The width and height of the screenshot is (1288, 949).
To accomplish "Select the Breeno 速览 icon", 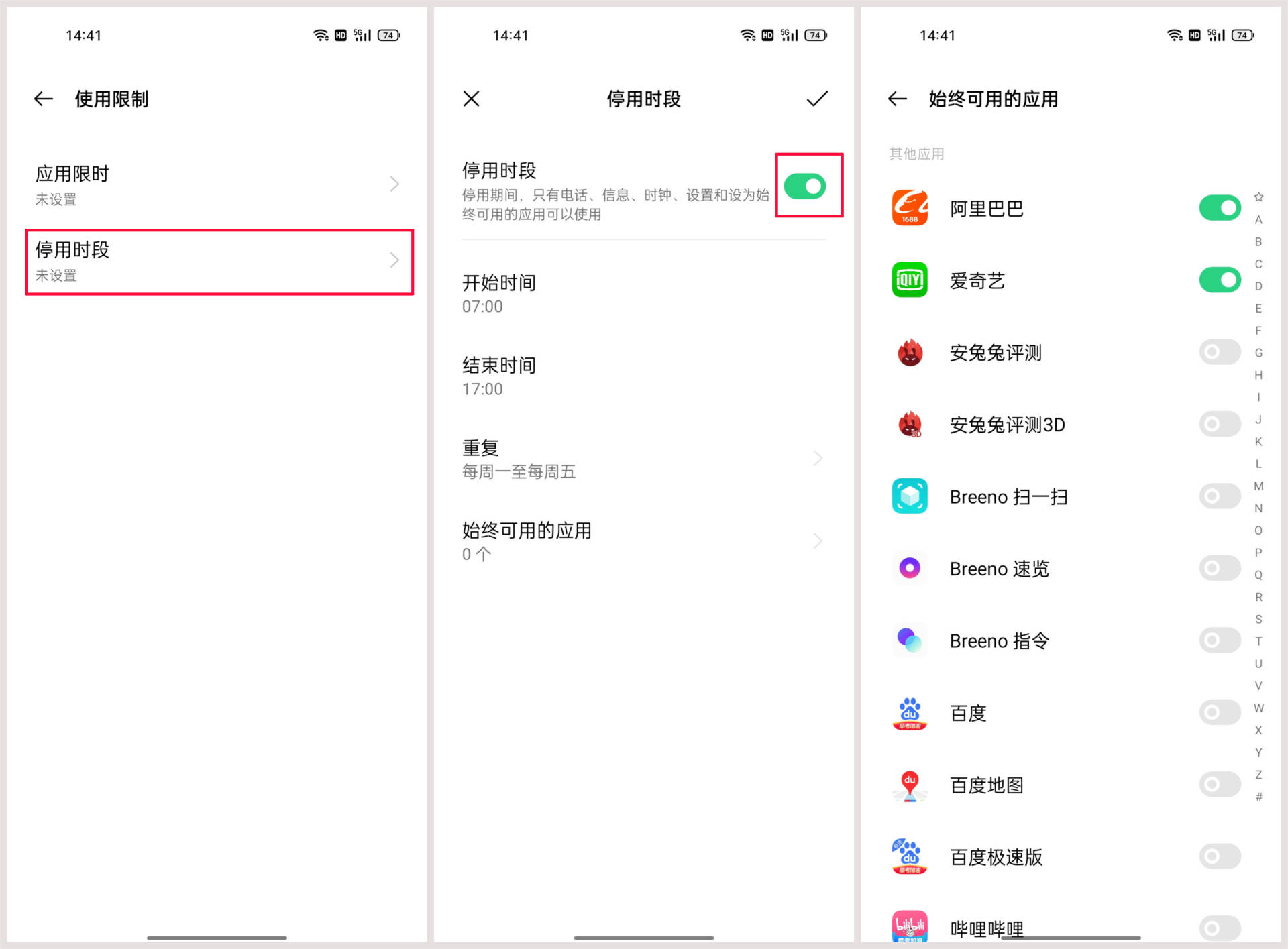I will [909, 568].
